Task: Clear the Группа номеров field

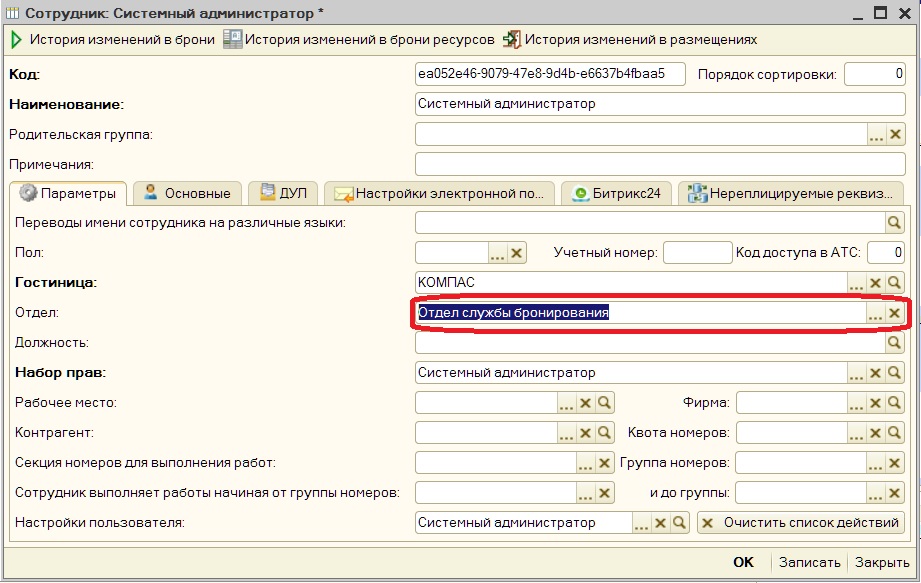Action: pos(894,463)
